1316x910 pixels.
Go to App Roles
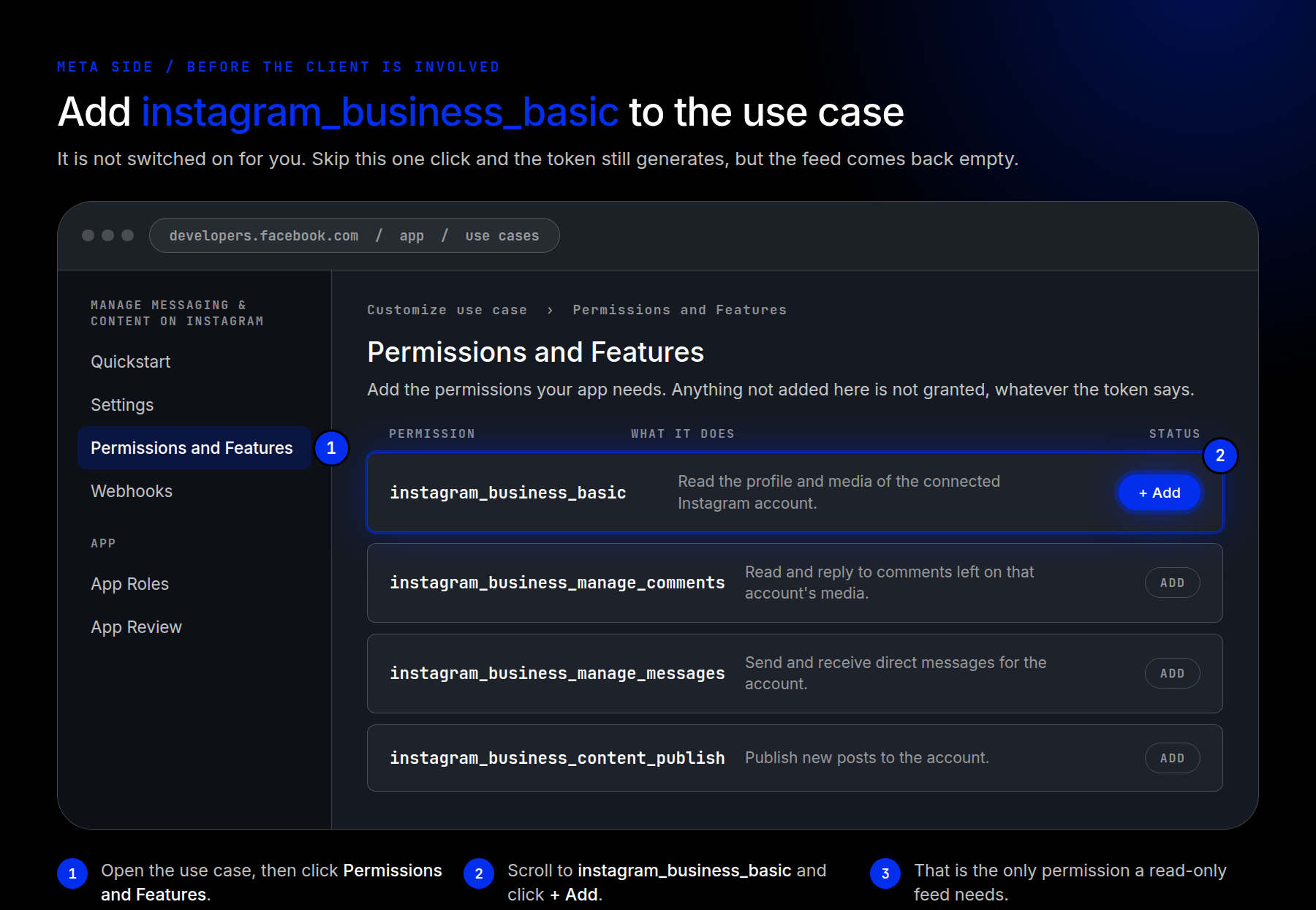[129, 584]
